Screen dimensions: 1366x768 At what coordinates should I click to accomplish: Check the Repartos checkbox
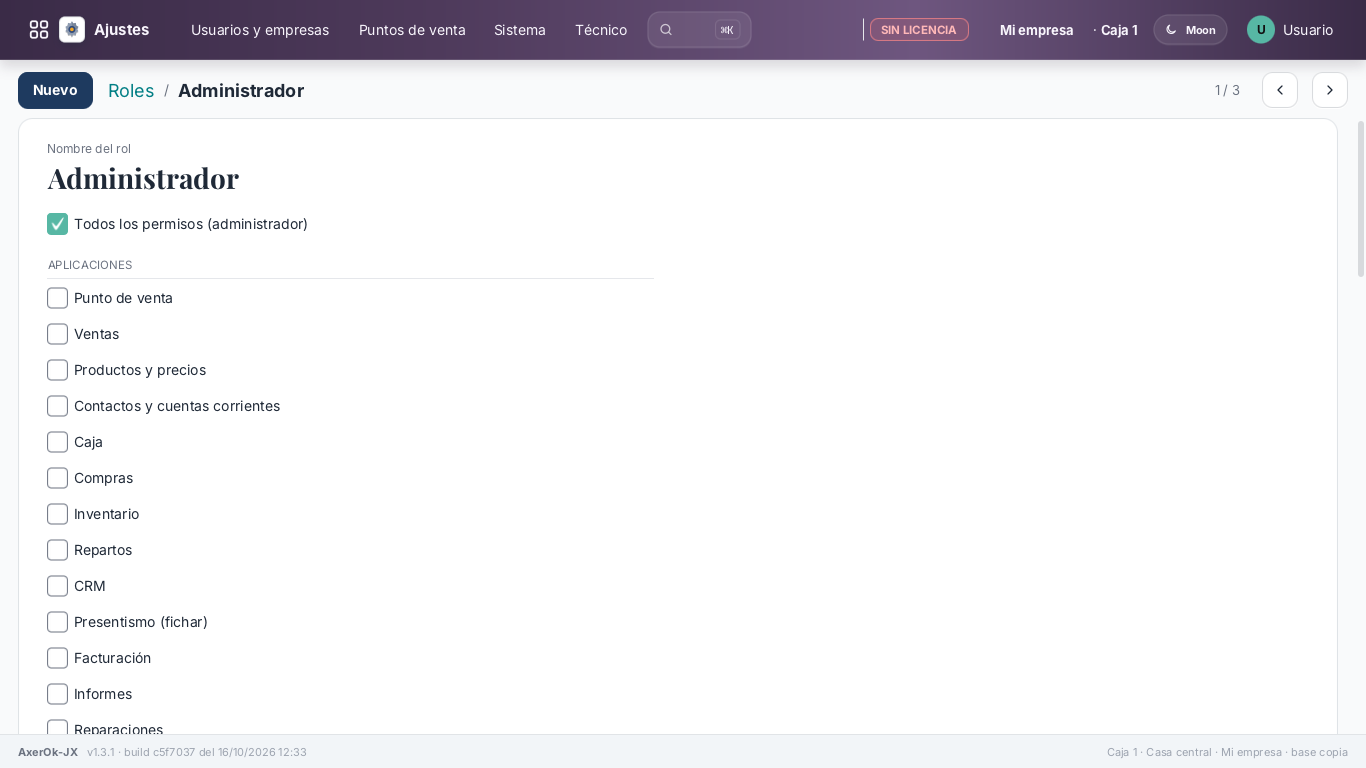pos(58,550)
